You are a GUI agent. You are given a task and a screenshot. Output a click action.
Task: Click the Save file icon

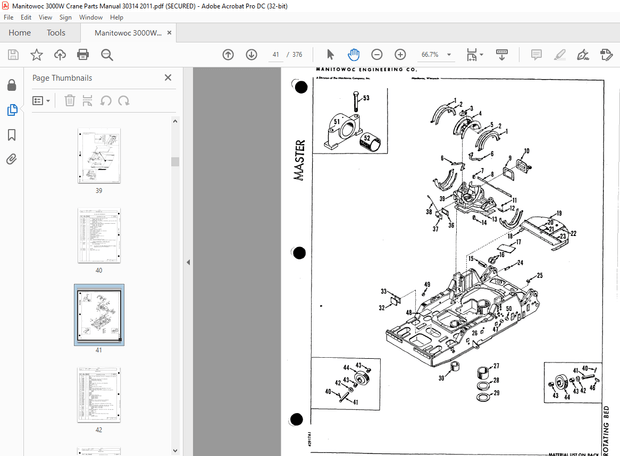click(x=13, y=55)
